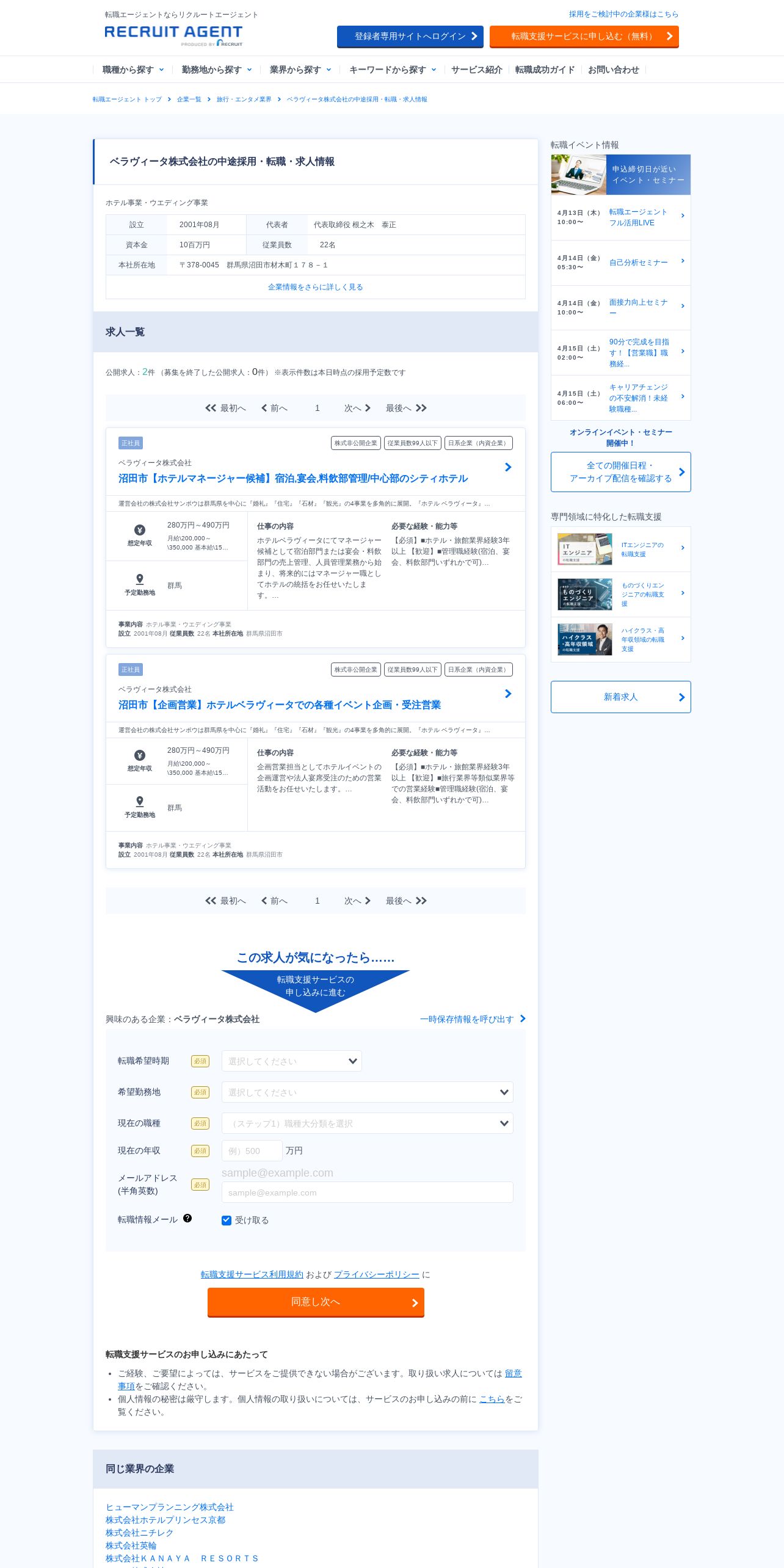This screenshot has height=1568, width=784.
Task: Click arrow next to 自己分析セミナー event
Action: click(x=683, y=261)
